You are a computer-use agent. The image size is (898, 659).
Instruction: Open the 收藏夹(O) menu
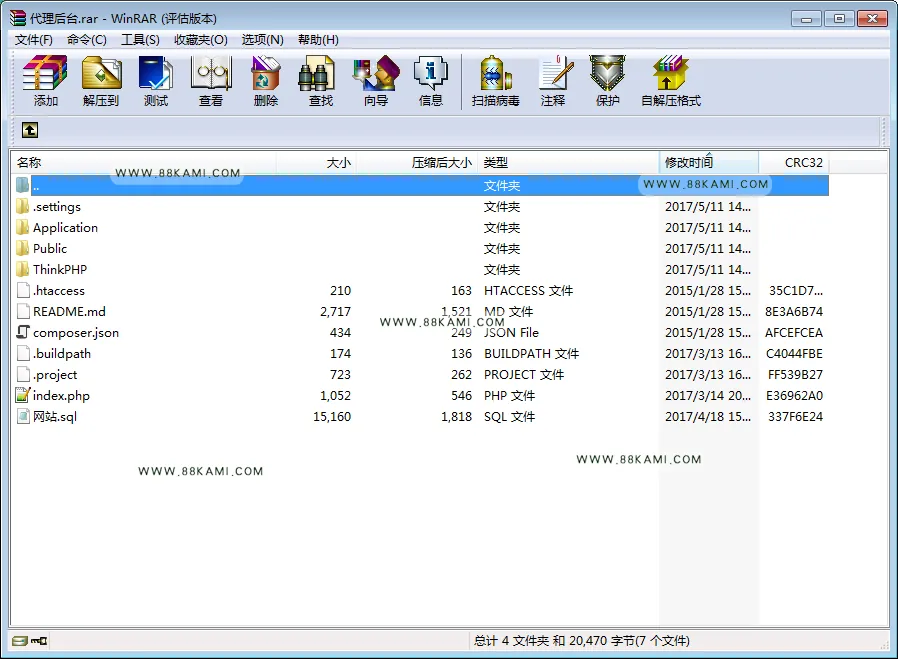coord(200,40)
